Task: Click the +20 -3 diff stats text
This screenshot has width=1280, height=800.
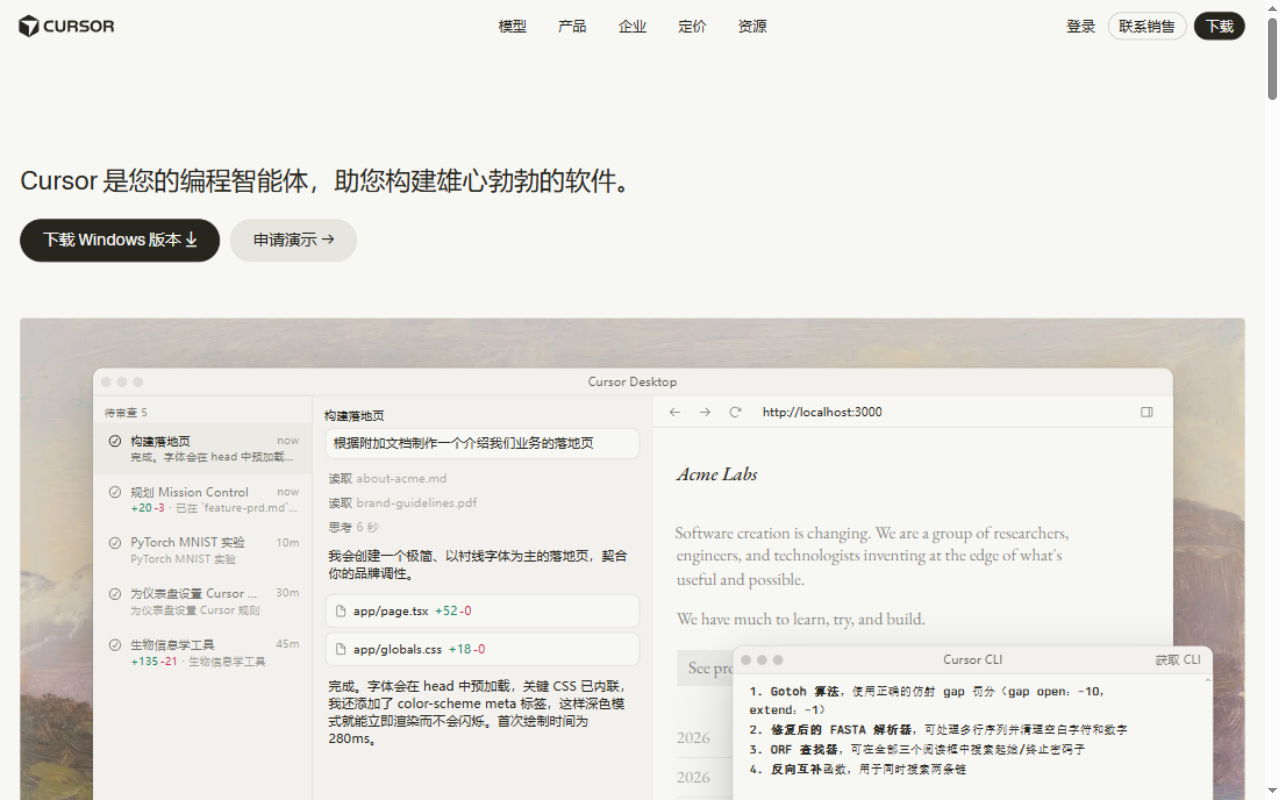Action: (x=148, y=508)
